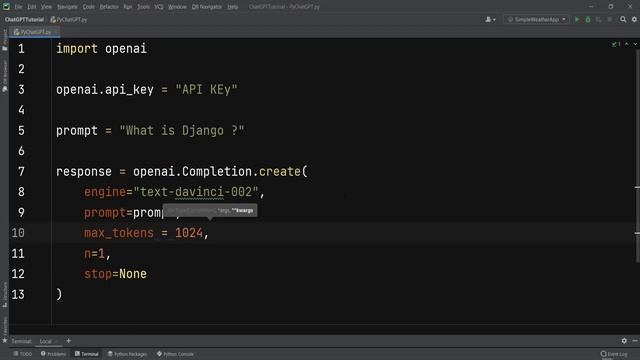Open the user account avatar menu
This screenshot has width=640, height=360.
(x=490, y=19)
